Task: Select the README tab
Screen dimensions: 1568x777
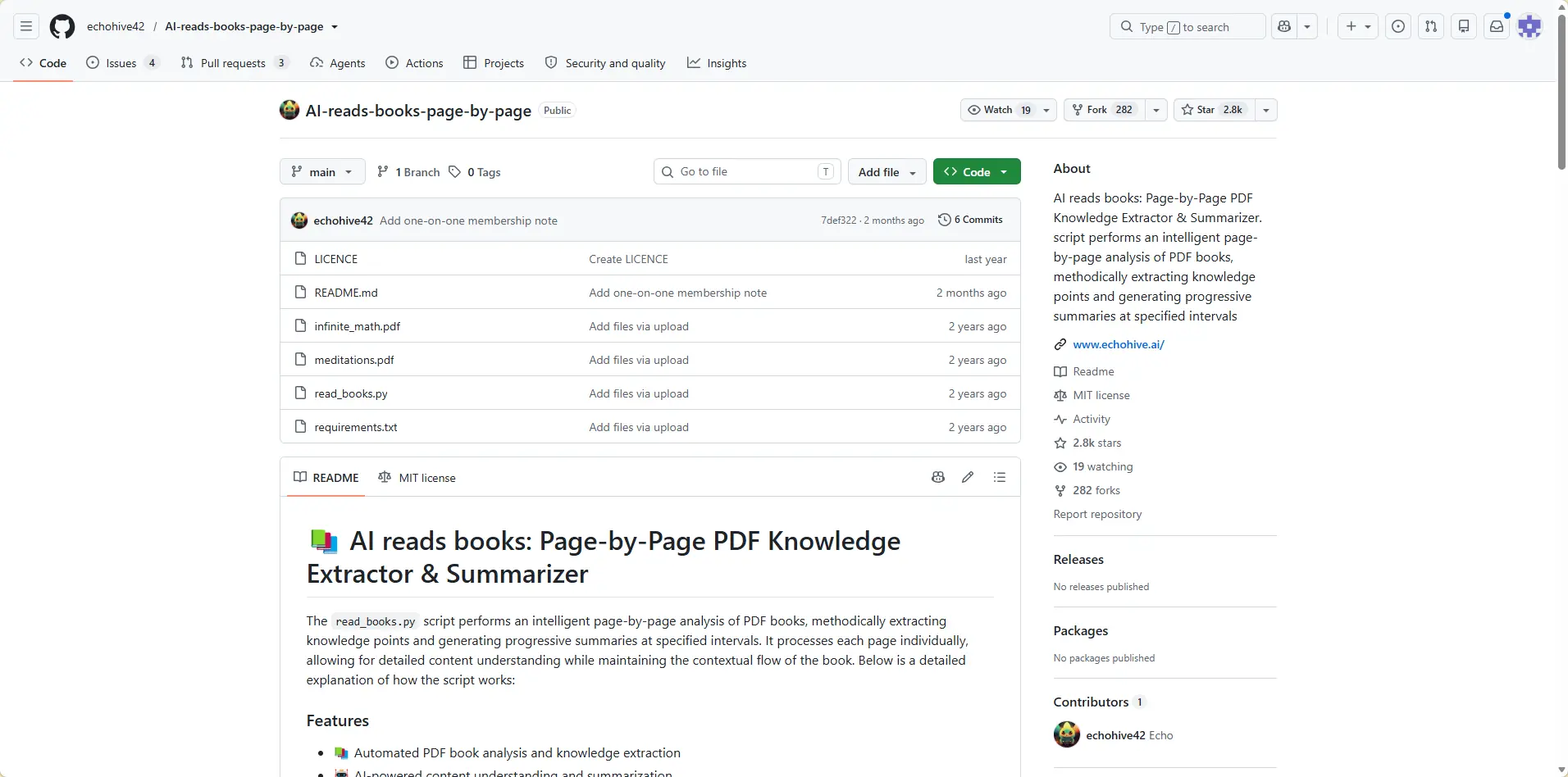Action: click(x=326, y=477)
